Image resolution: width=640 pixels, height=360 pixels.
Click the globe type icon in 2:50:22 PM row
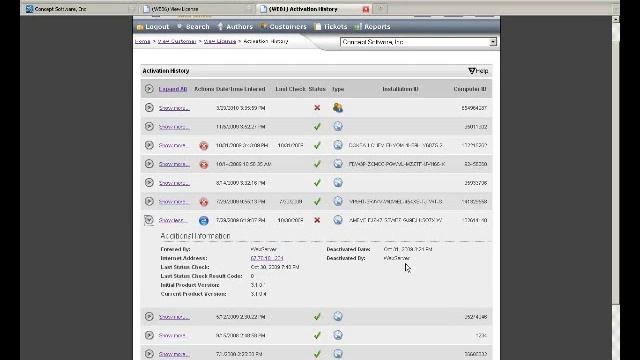tap(338, 316)
